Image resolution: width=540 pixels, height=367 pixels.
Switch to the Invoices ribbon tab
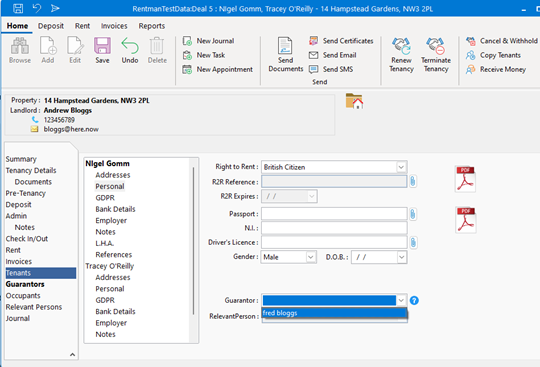[x=114, y=26]
